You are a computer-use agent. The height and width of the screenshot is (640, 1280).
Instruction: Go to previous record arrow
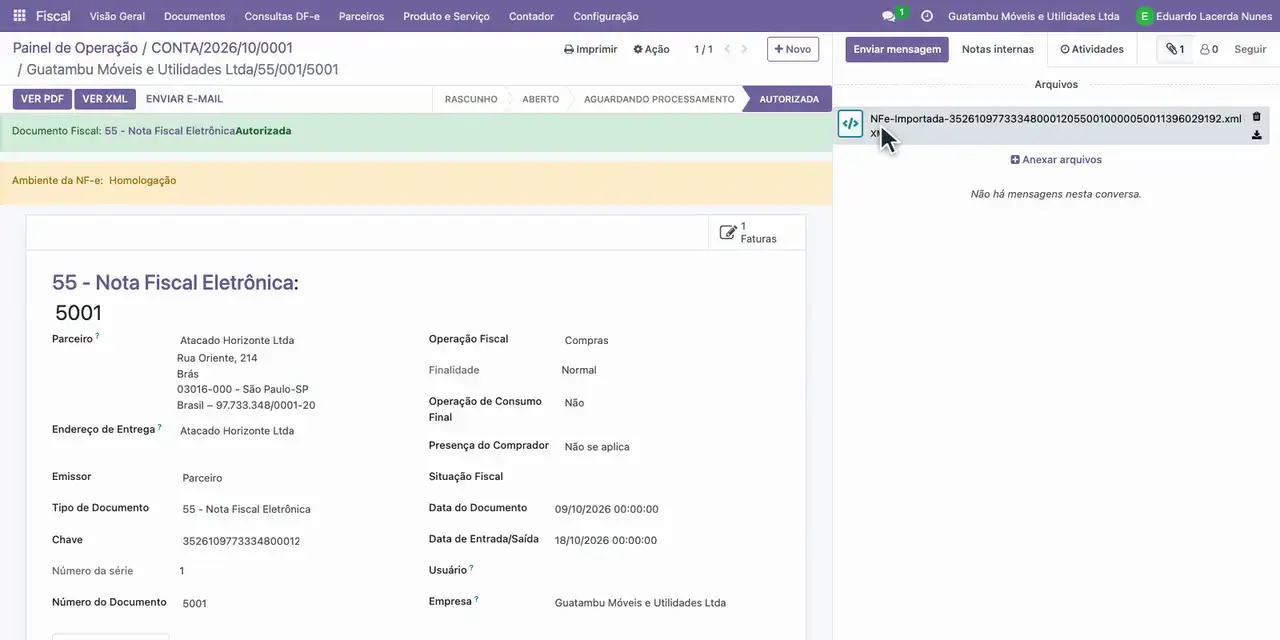[727, 49]
